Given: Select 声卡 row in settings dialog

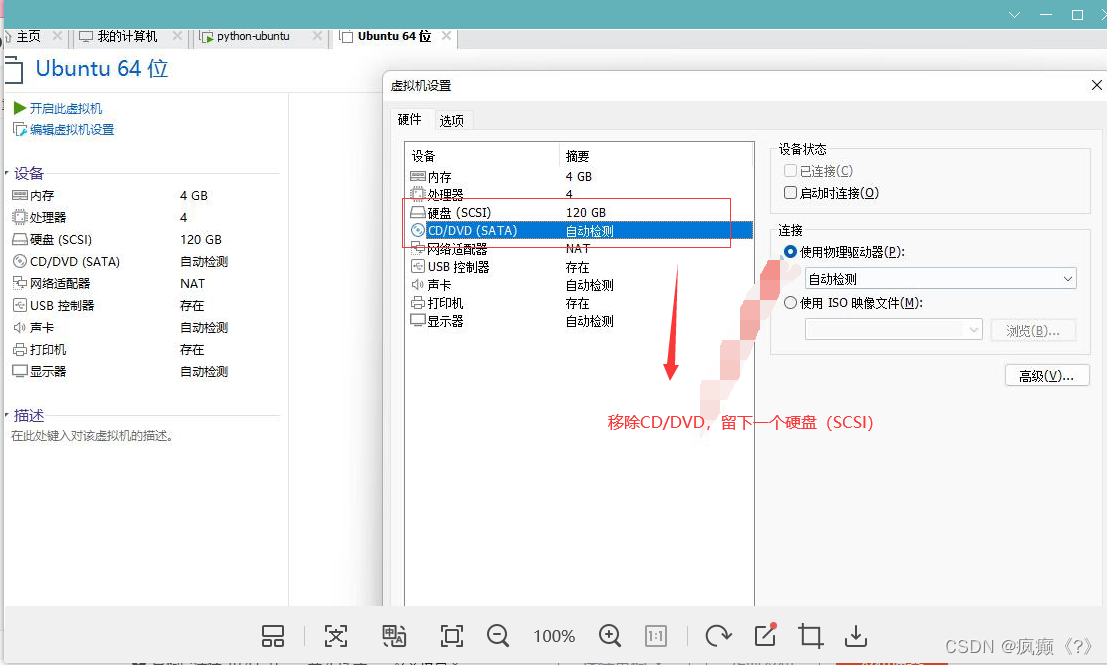Looking at the screenshot, I should (x=579, y=285).
